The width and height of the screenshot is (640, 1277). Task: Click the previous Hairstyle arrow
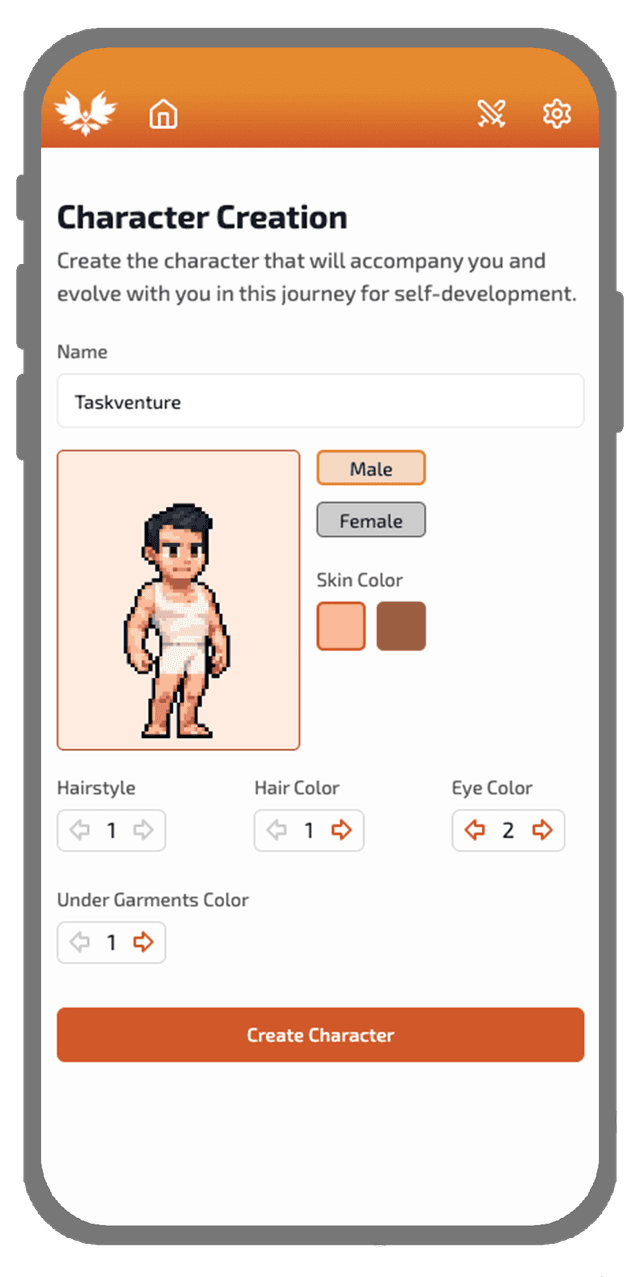coord(78,830)
